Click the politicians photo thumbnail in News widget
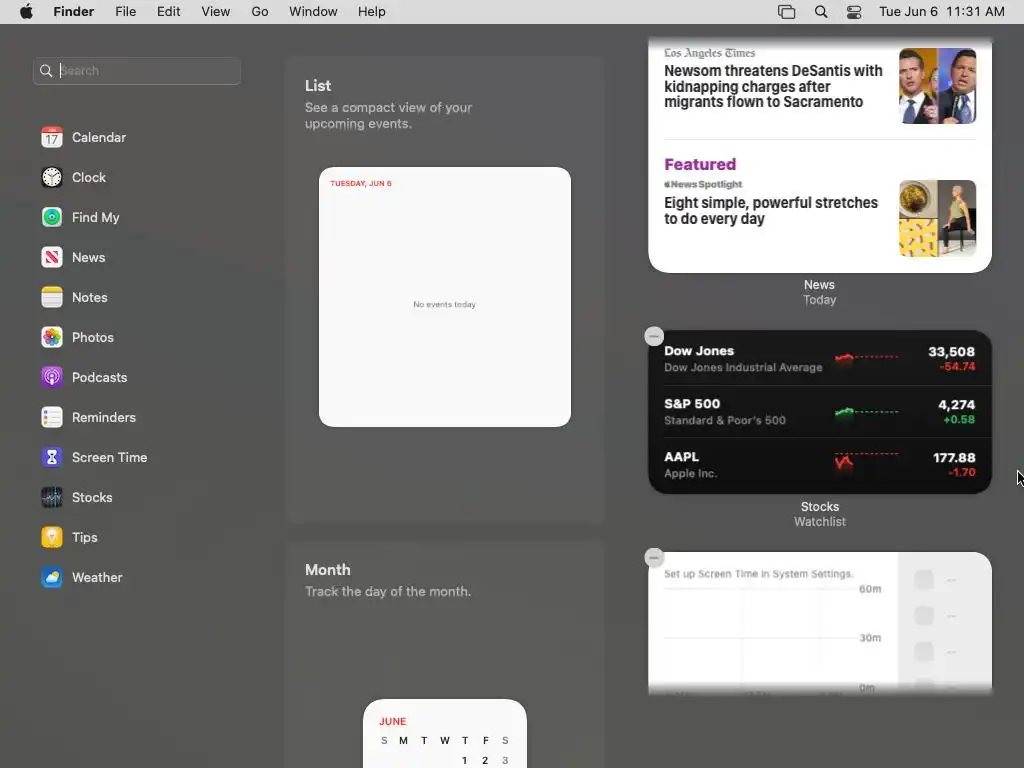1024x768 pixels. (937, 86)
